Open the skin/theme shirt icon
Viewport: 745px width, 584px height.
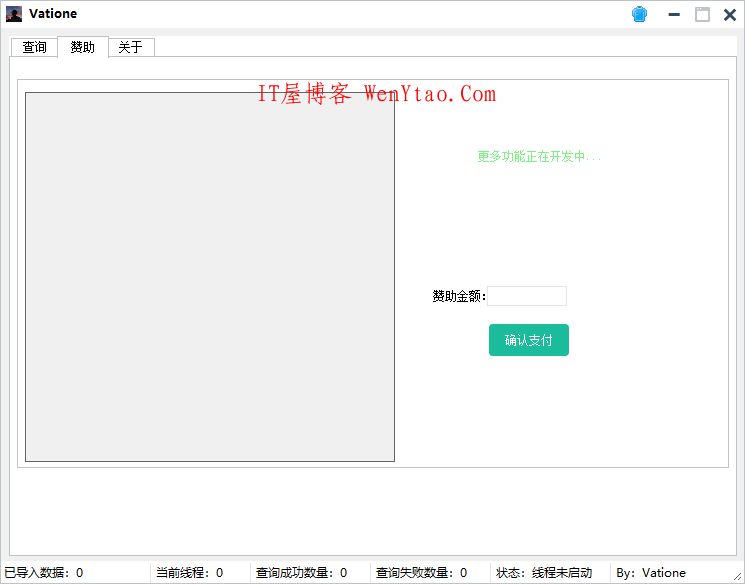[x=640, y=14]
